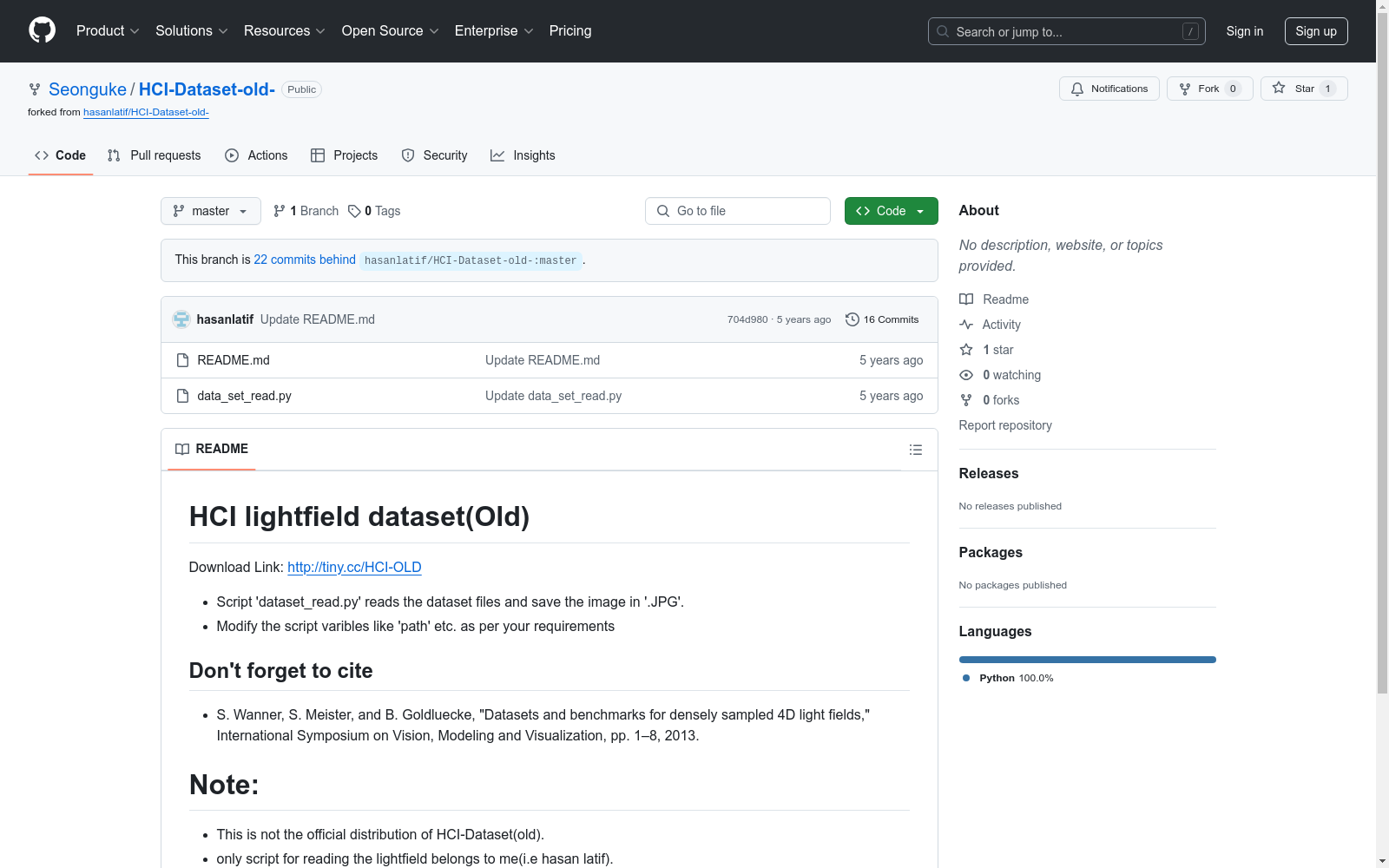Open the data_set_read.py file name link

pyautogui.click(x=244, y=396)
